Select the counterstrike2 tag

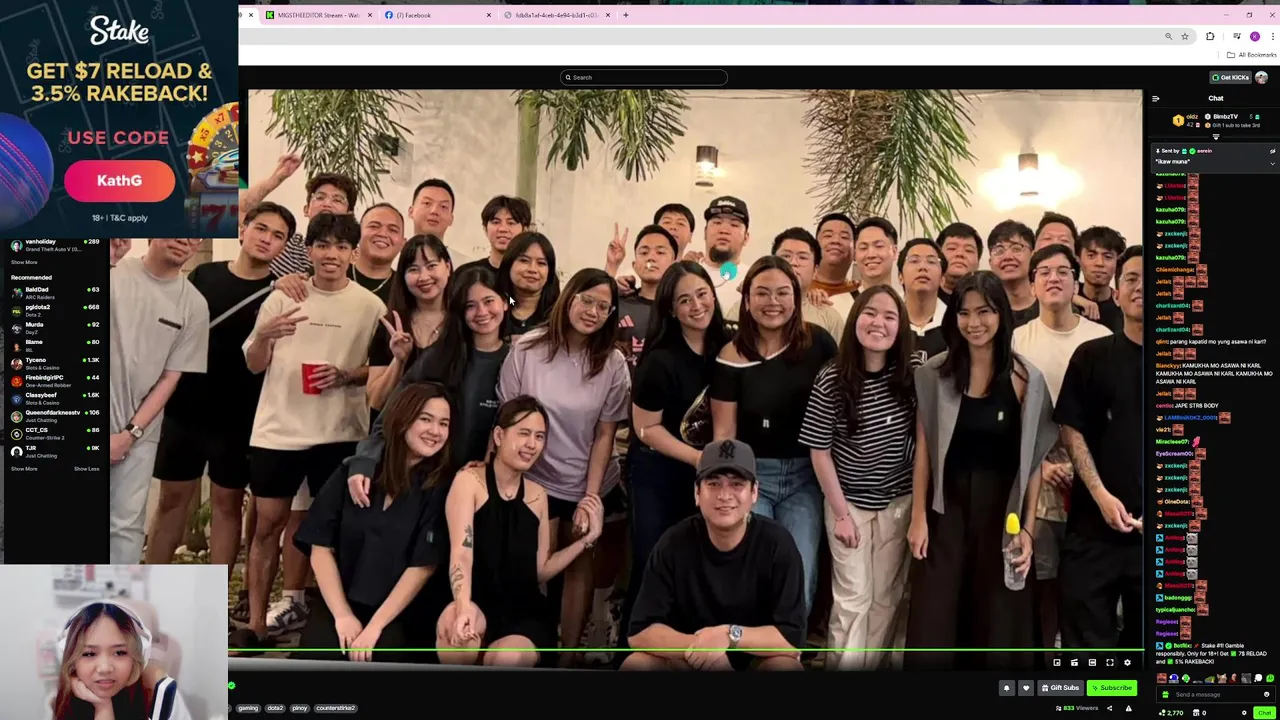[335, 708]
